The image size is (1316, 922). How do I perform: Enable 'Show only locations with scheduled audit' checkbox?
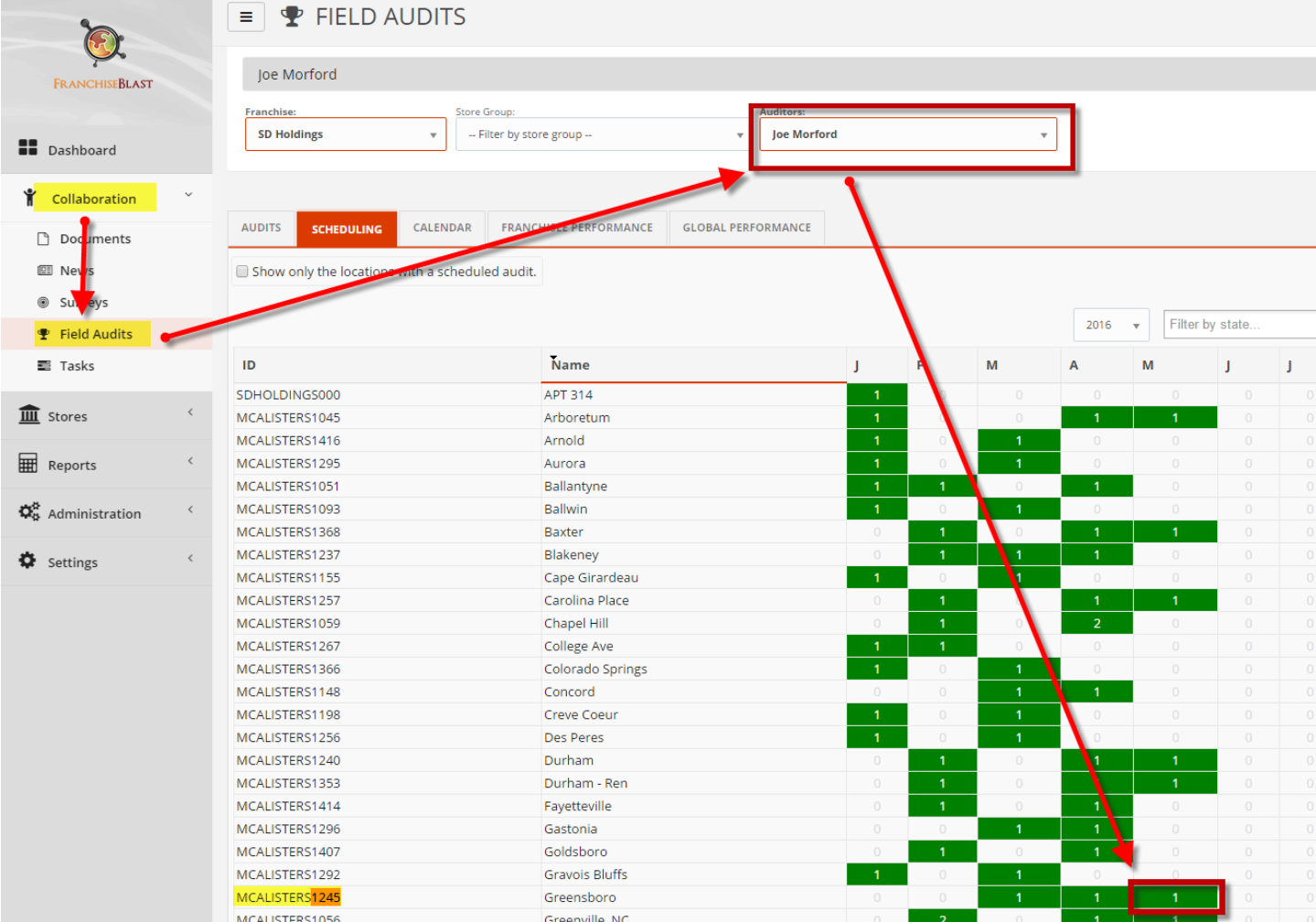(242, 272)
